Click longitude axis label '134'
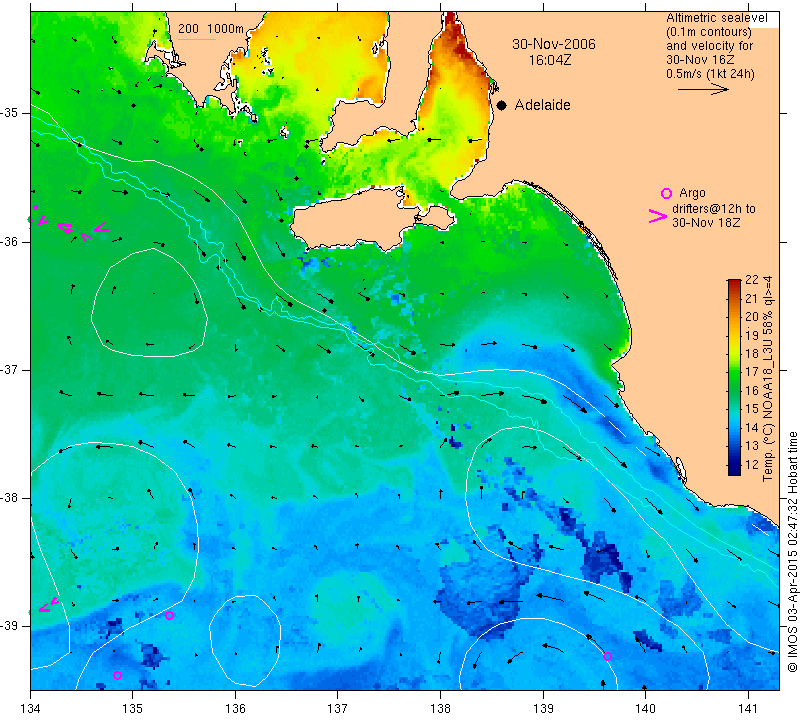Viewport: 800px width, 720px height. (31, 708)
